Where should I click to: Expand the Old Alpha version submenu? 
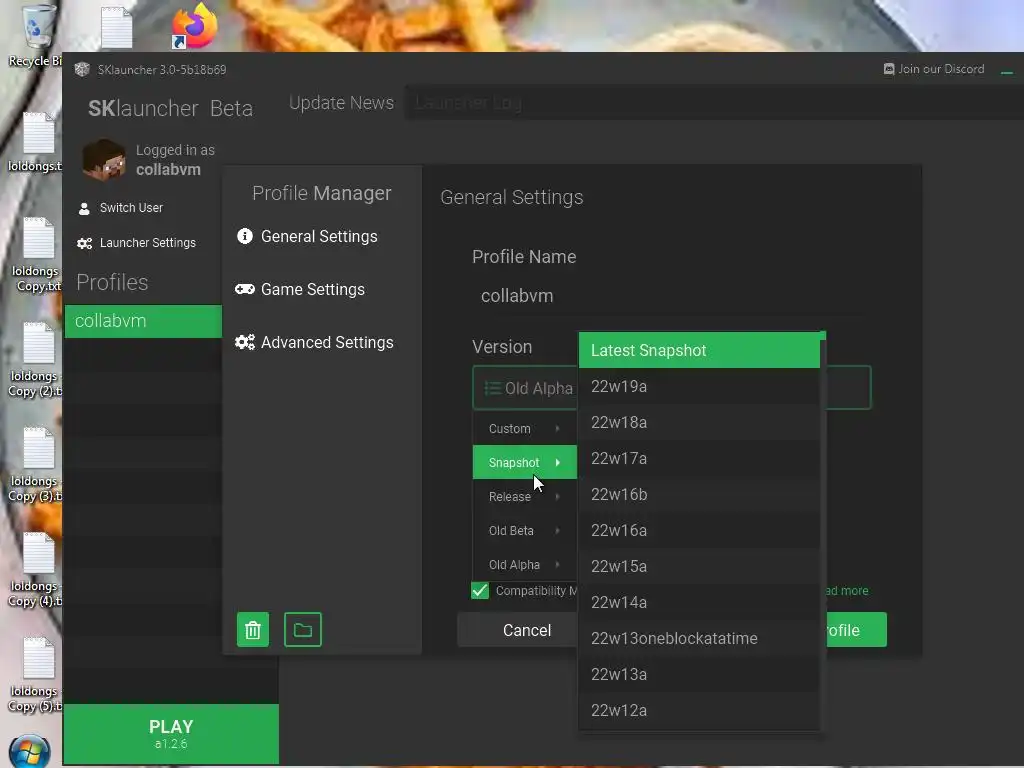pos(524,564)
